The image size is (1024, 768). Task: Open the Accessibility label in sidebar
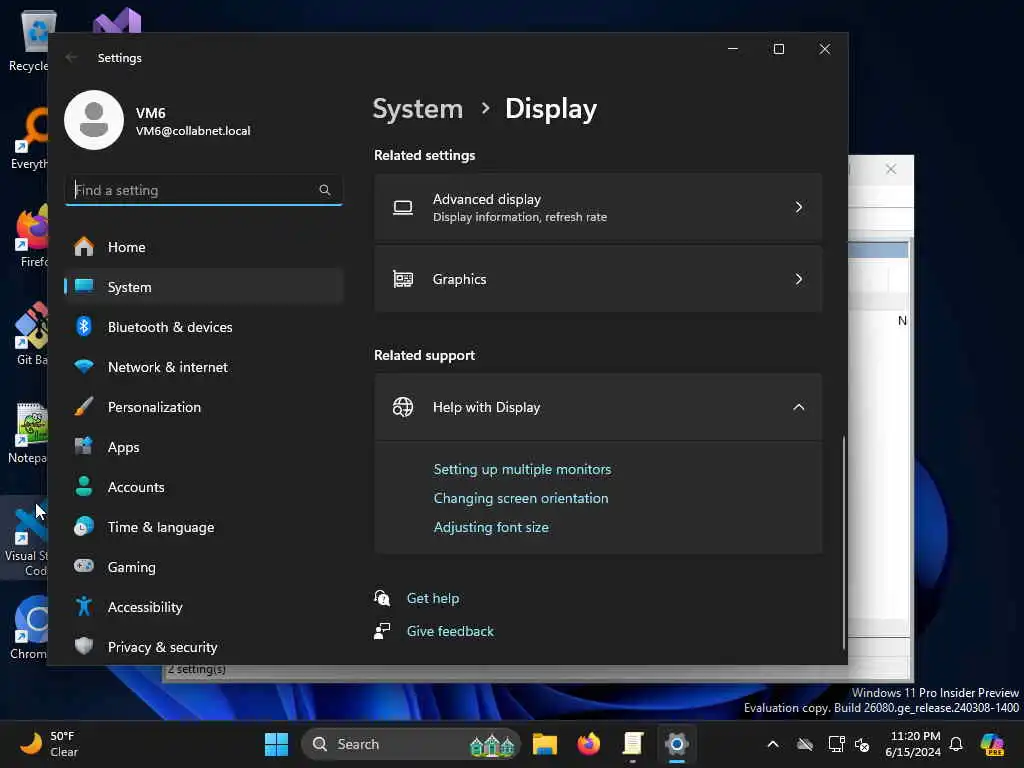coord(145,607)
